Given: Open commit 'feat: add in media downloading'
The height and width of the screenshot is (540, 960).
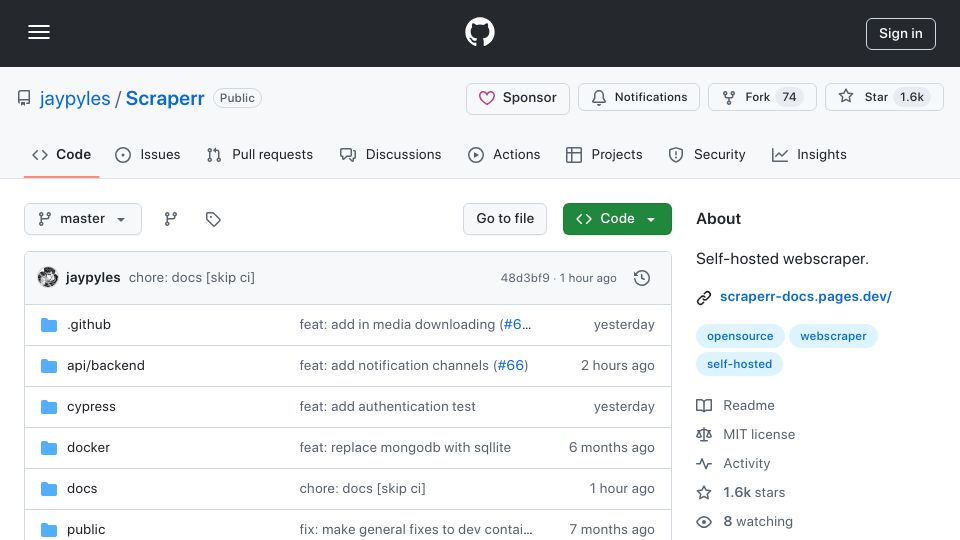Looking at the screenshot, I should click(x=397, y=324).
